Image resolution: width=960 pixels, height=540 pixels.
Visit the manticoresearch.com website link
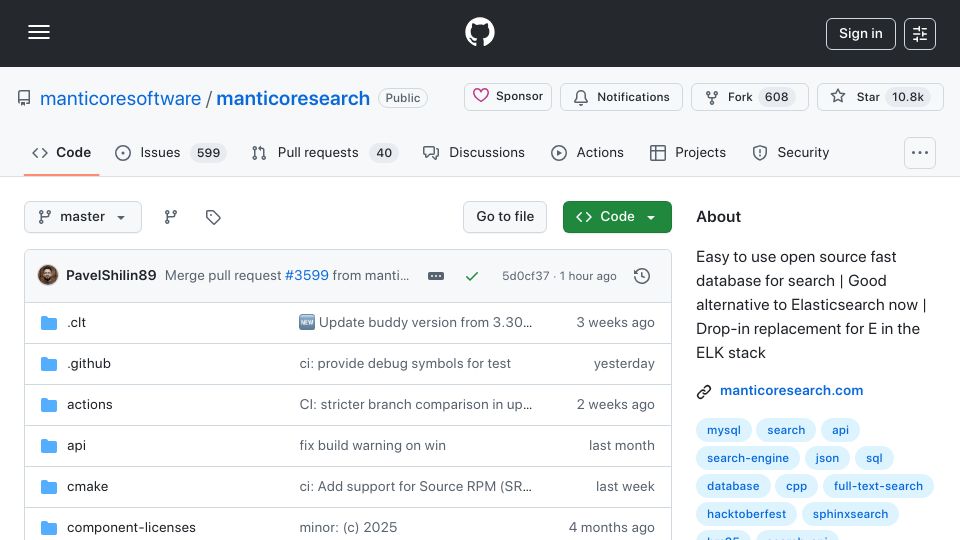[791, 391]
